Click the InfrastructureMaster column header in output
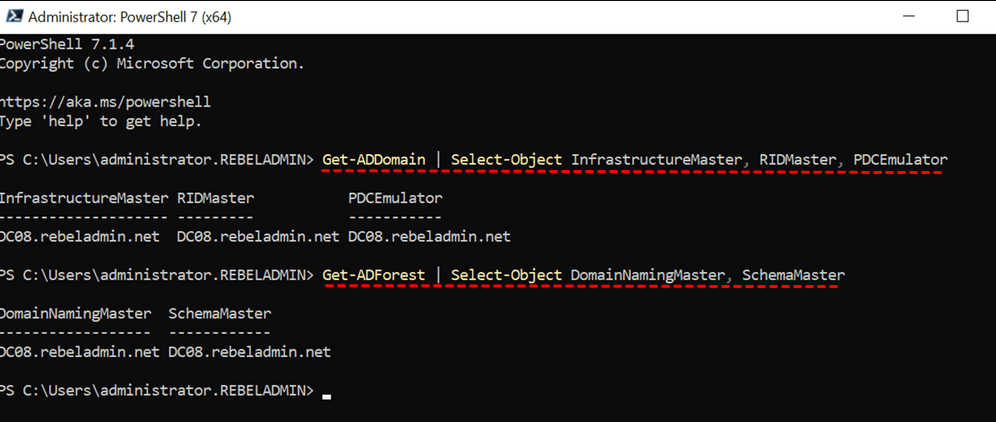Image resolution: width=996 pixels, height=422 pixels. tap(84, 198)
